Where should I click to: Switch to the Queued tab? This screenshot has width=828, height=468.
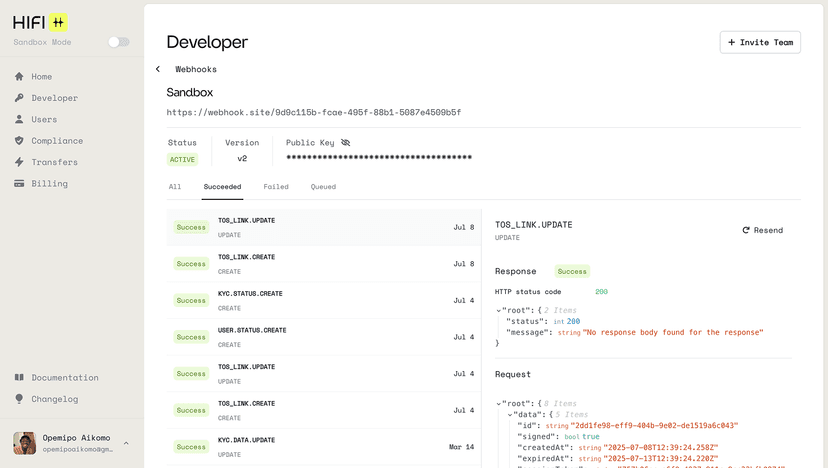pos(323,186)
